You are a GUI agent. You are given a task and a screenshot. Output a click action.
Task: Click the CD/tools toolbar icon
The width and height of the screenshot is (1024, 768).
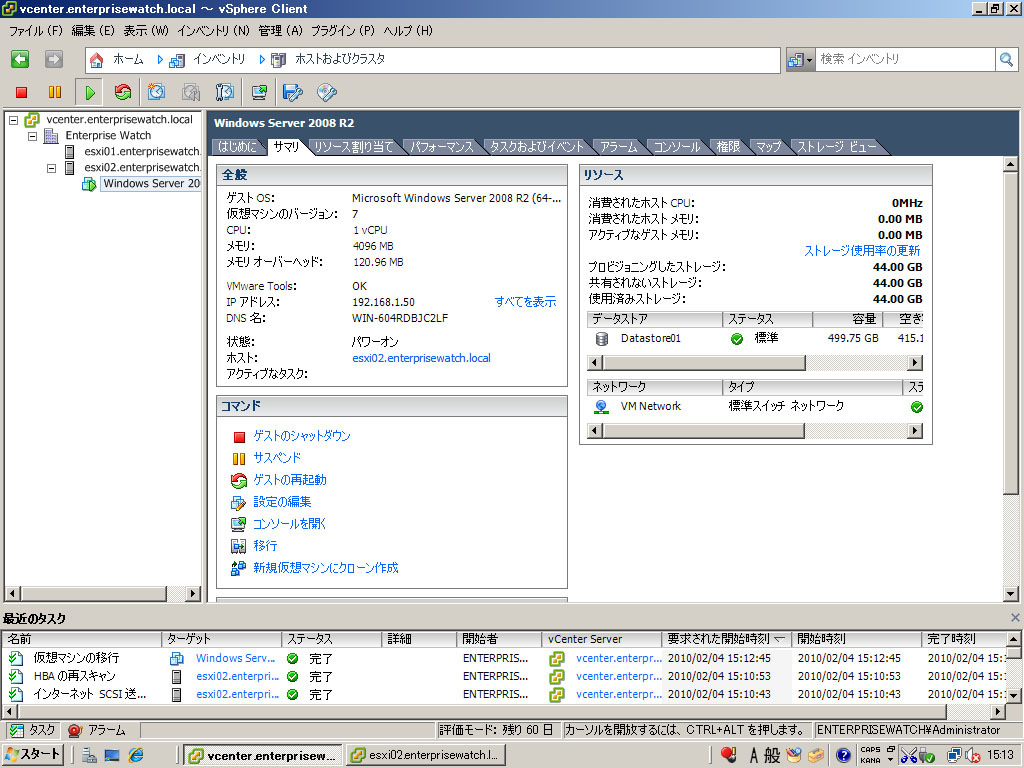[x=327, y=93]
